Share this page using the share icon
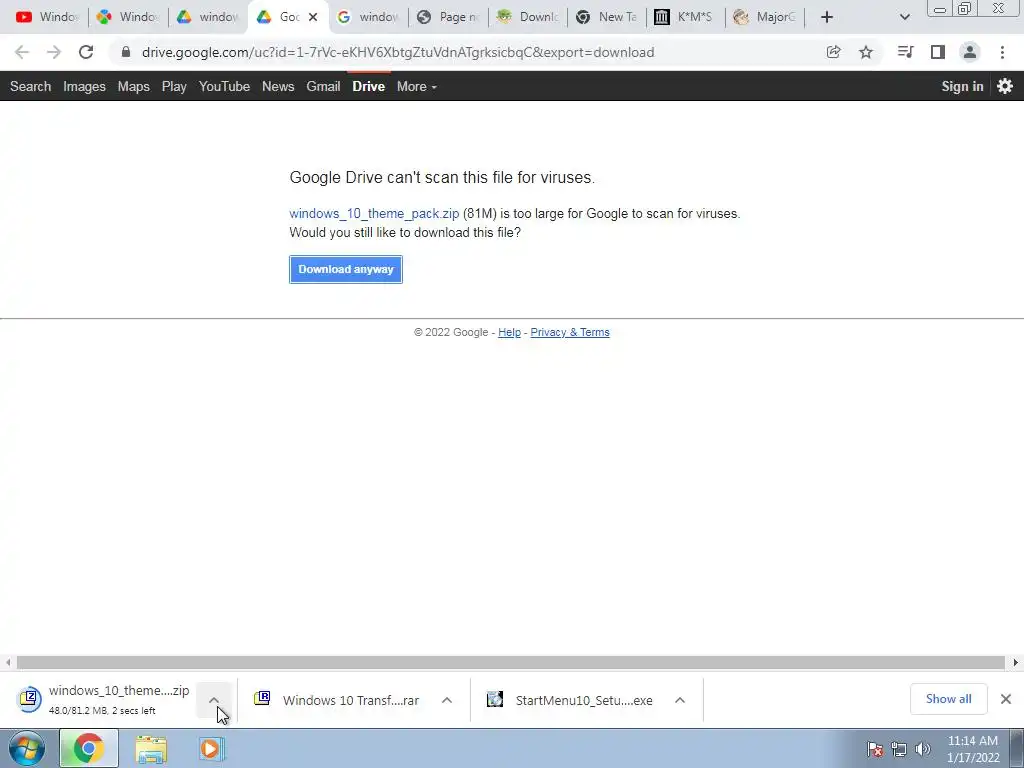This screenshot has height=768, width=1024. point(833,52)
